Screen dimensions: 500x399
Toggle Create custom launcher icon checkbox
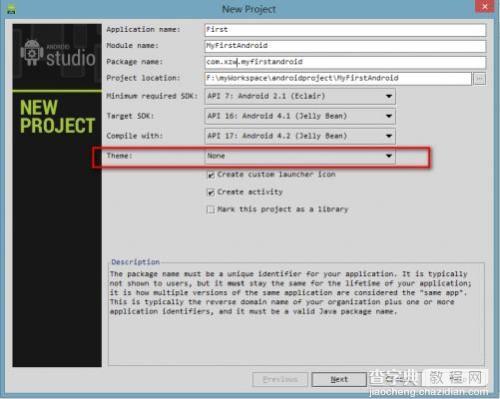point(211,175)
